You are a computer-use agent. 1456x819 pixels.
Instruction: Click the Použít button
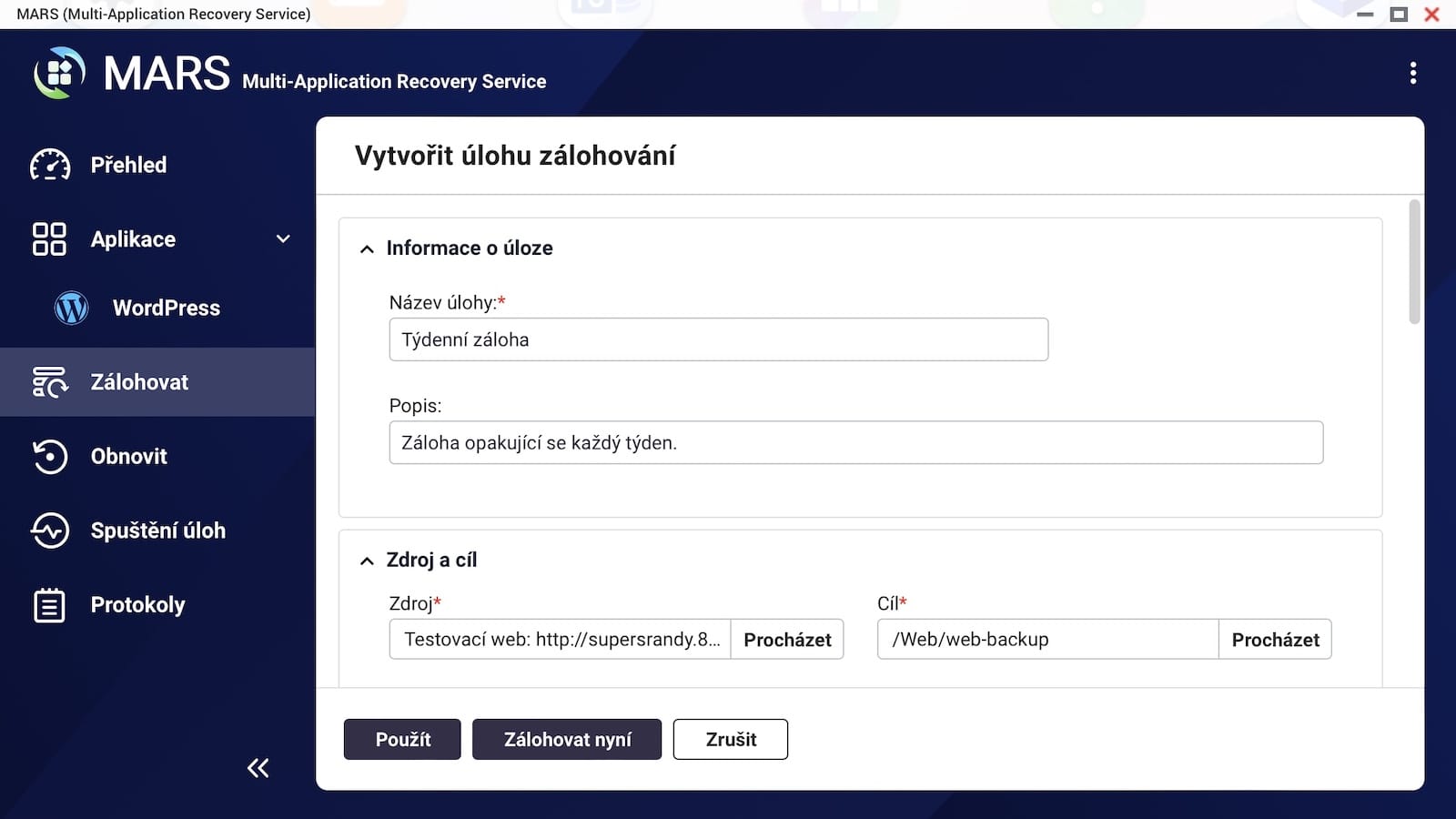tap(402, 739)
